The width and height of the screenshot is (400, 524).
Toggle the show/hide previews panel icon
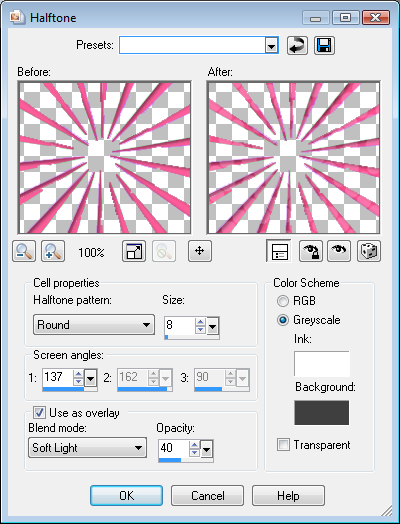click(279, 251)
